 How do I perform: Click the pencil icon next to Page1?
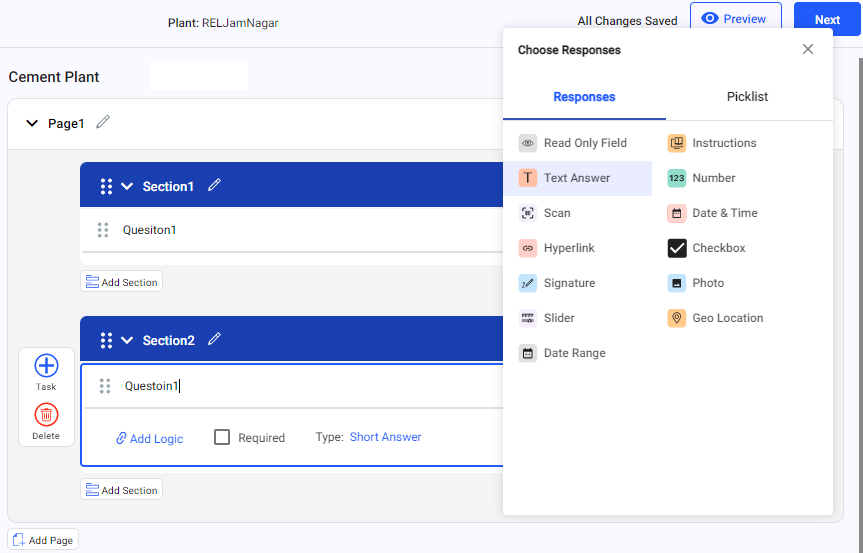tap(103, 123)
